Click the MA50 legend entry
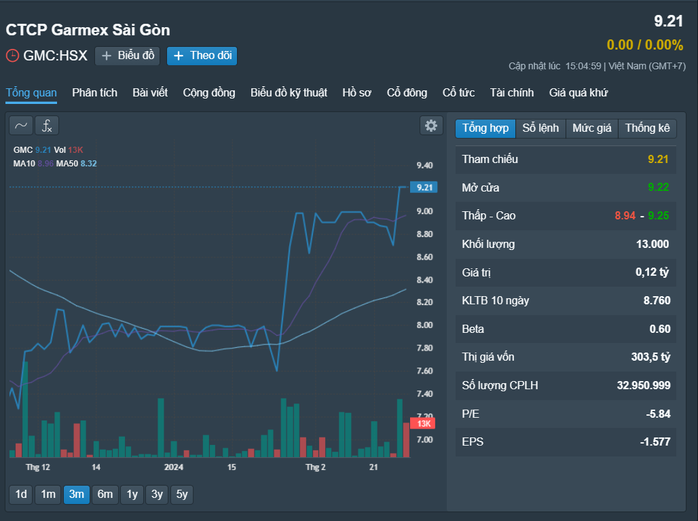Viewport: 698px width, 521px height. click(x=76, y=163)
